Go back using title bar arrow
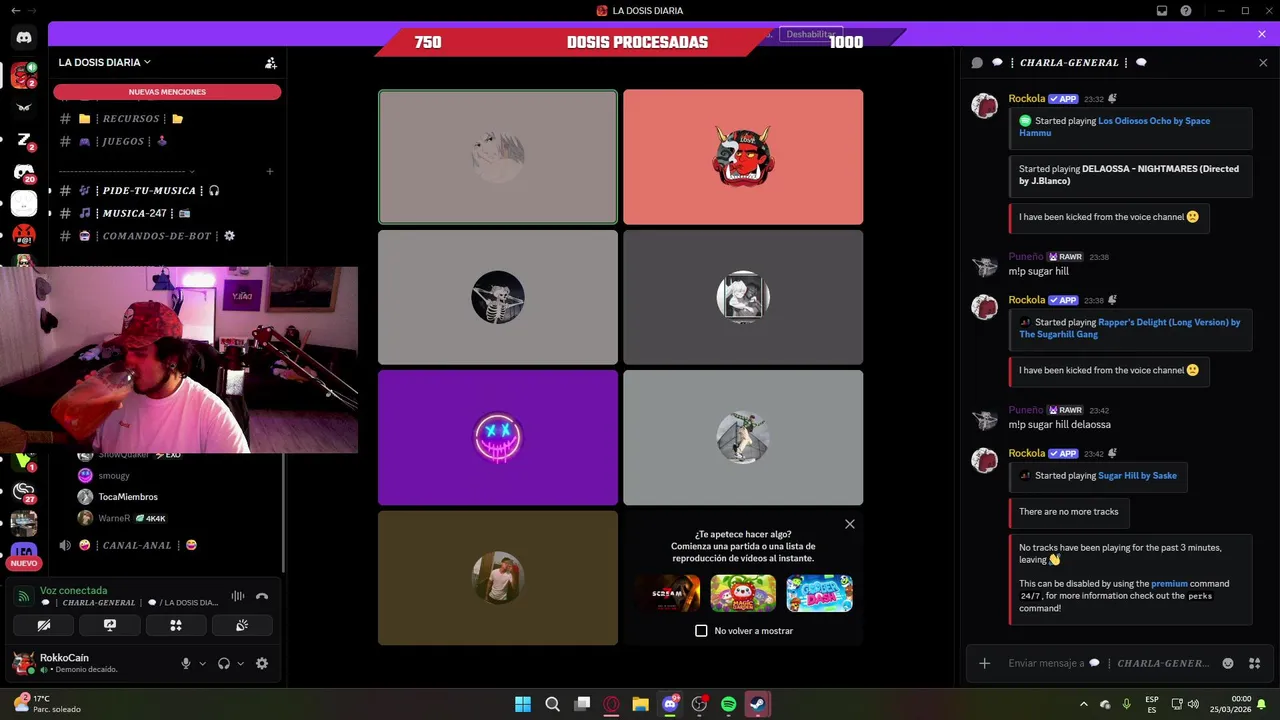 (15, 11)
